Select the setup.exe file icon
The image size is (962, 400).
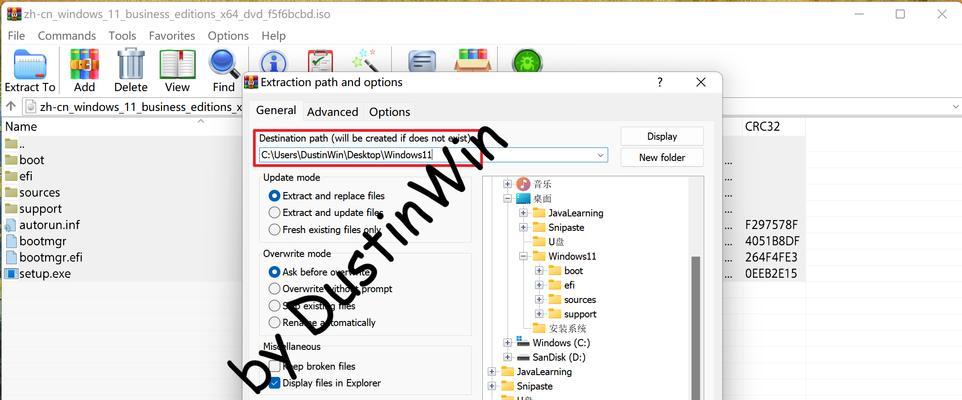10,274
